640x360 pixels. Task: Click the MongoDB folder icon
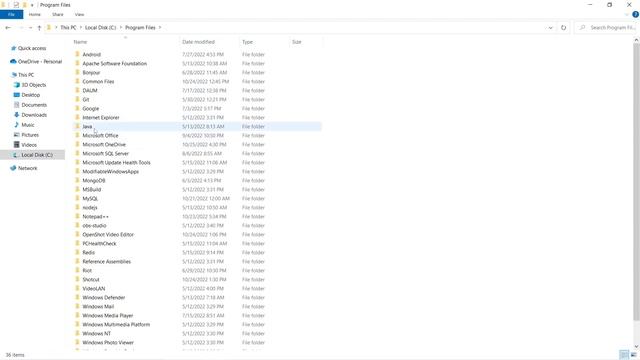pyautogui.click(x=78, y=180)
